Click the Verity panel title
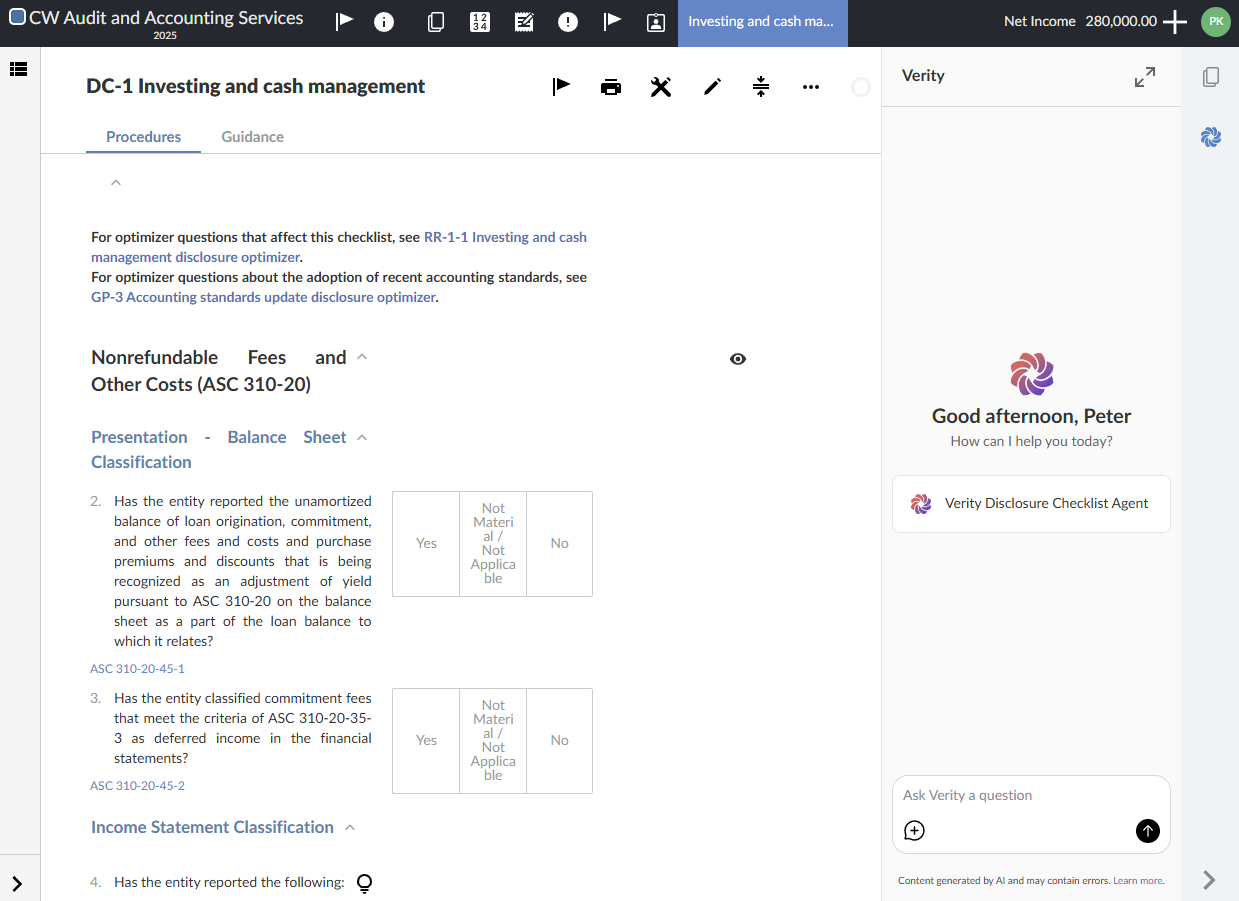The image size is (1239, 901). [x=923, y=76]
